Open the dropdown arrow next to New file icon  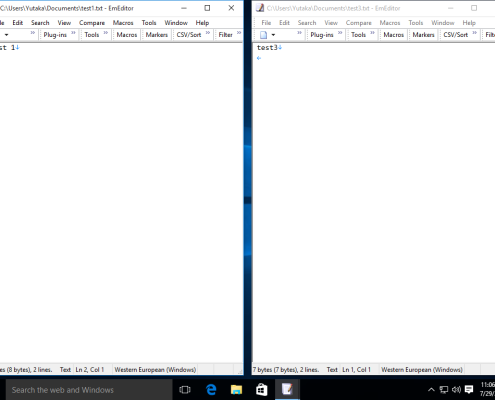click(273, 35)
